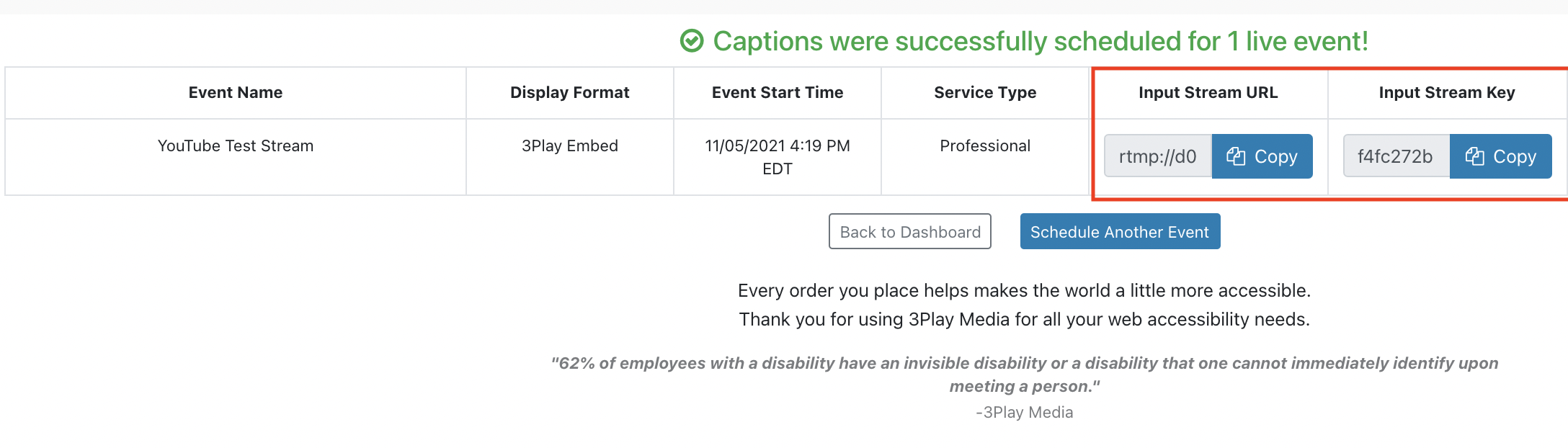Click the Display Format column header
Image resolution: width=1568 pixels, height=448 pixels.
(x=570, y=92)
